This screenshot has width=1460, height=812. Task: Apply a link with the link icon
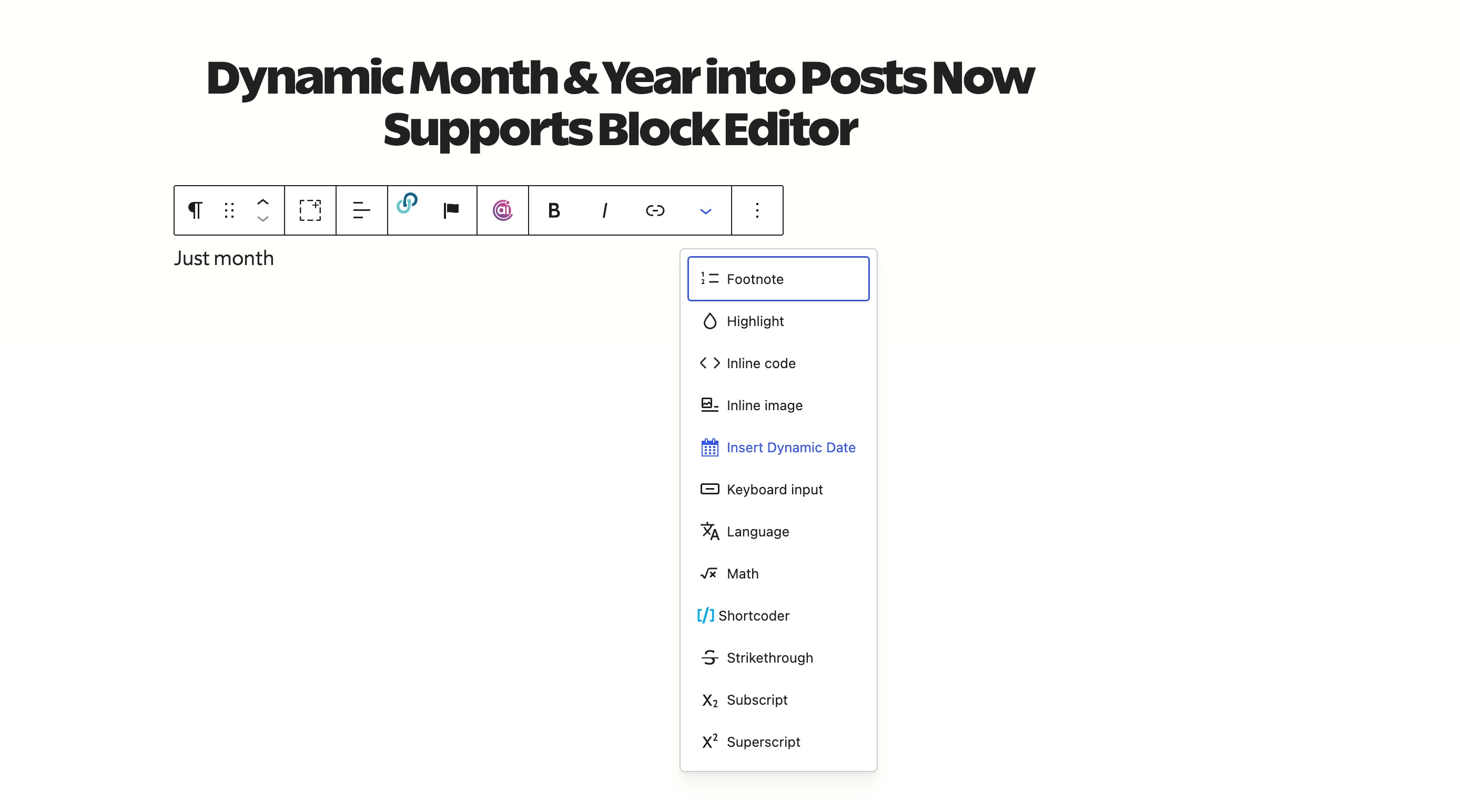[655, 210]
